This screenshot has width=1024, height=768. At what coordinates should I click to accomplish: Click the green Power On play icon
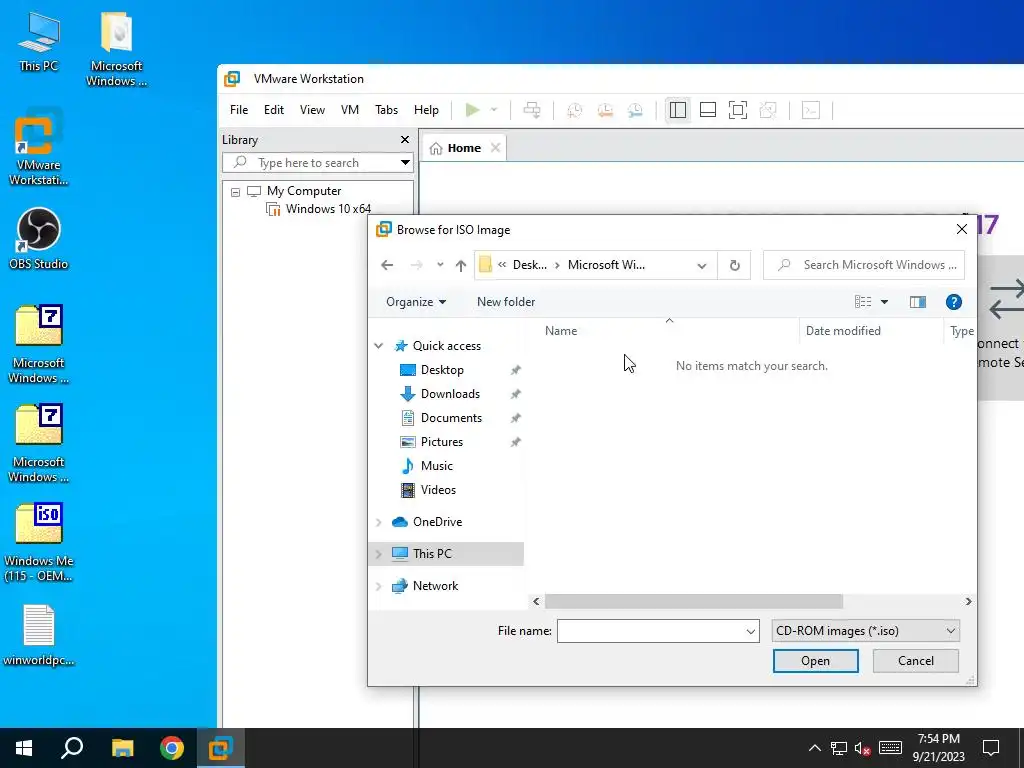pyautogui.click(x=472, y=110)
